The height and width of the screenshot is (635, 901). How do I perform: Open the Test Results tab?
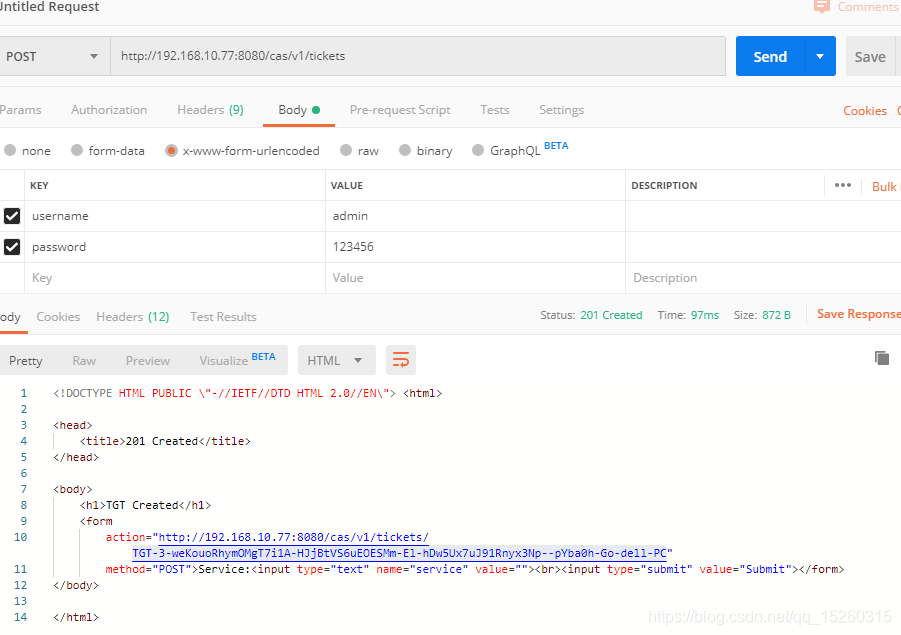222,316
